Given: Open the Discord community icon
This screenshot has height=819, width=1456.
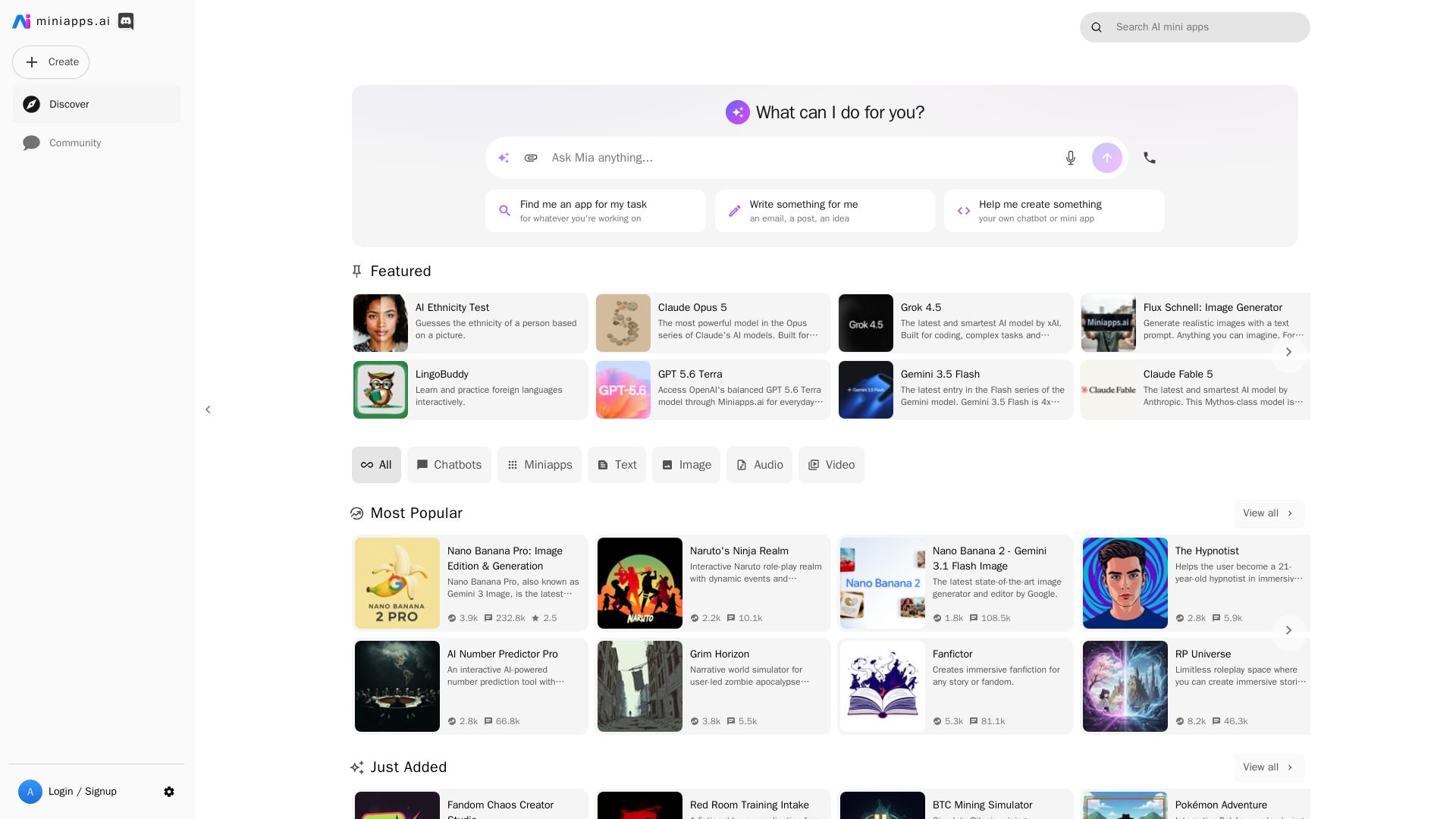Looking at the screenshot, I should [126, 21].
